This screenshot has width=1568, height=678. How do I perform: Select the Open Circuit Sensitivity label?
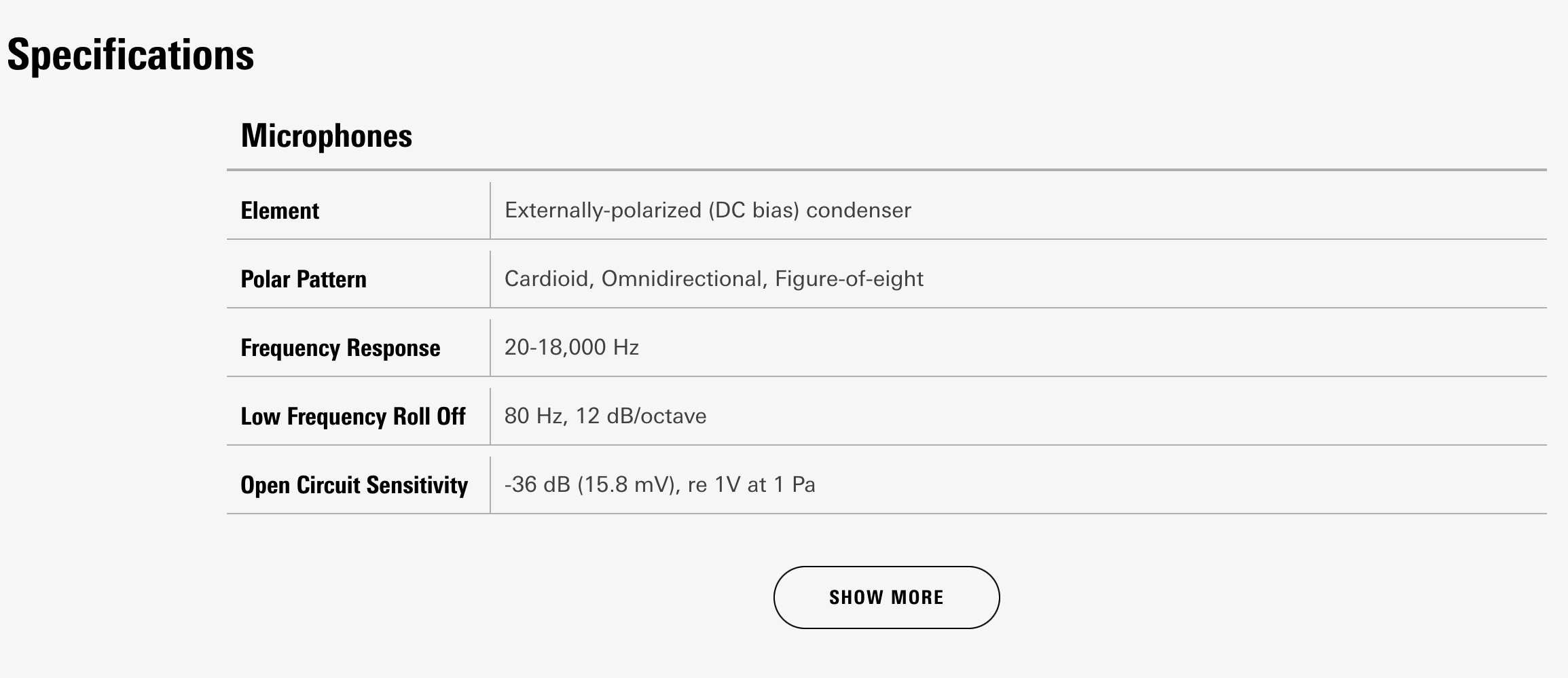click(354, 485)
